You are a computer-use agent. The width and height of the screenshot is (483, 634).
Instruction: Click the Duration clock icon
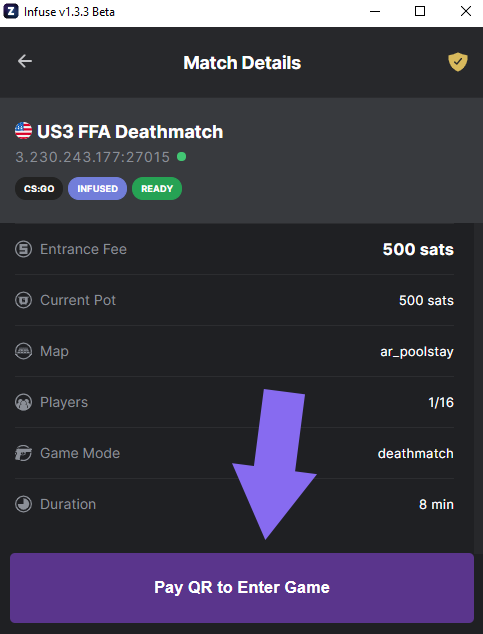23,504
